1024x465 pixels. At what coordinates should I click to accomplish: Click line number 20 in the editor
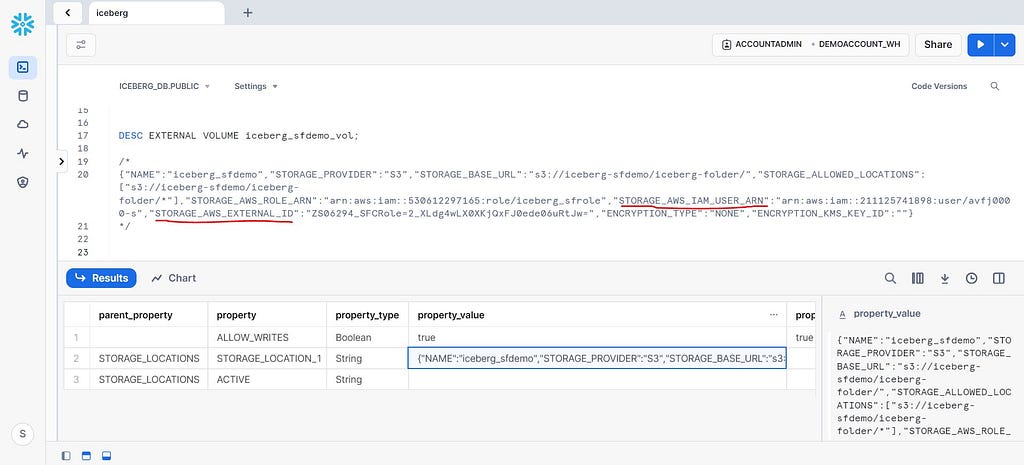click(x=82, y=174)
